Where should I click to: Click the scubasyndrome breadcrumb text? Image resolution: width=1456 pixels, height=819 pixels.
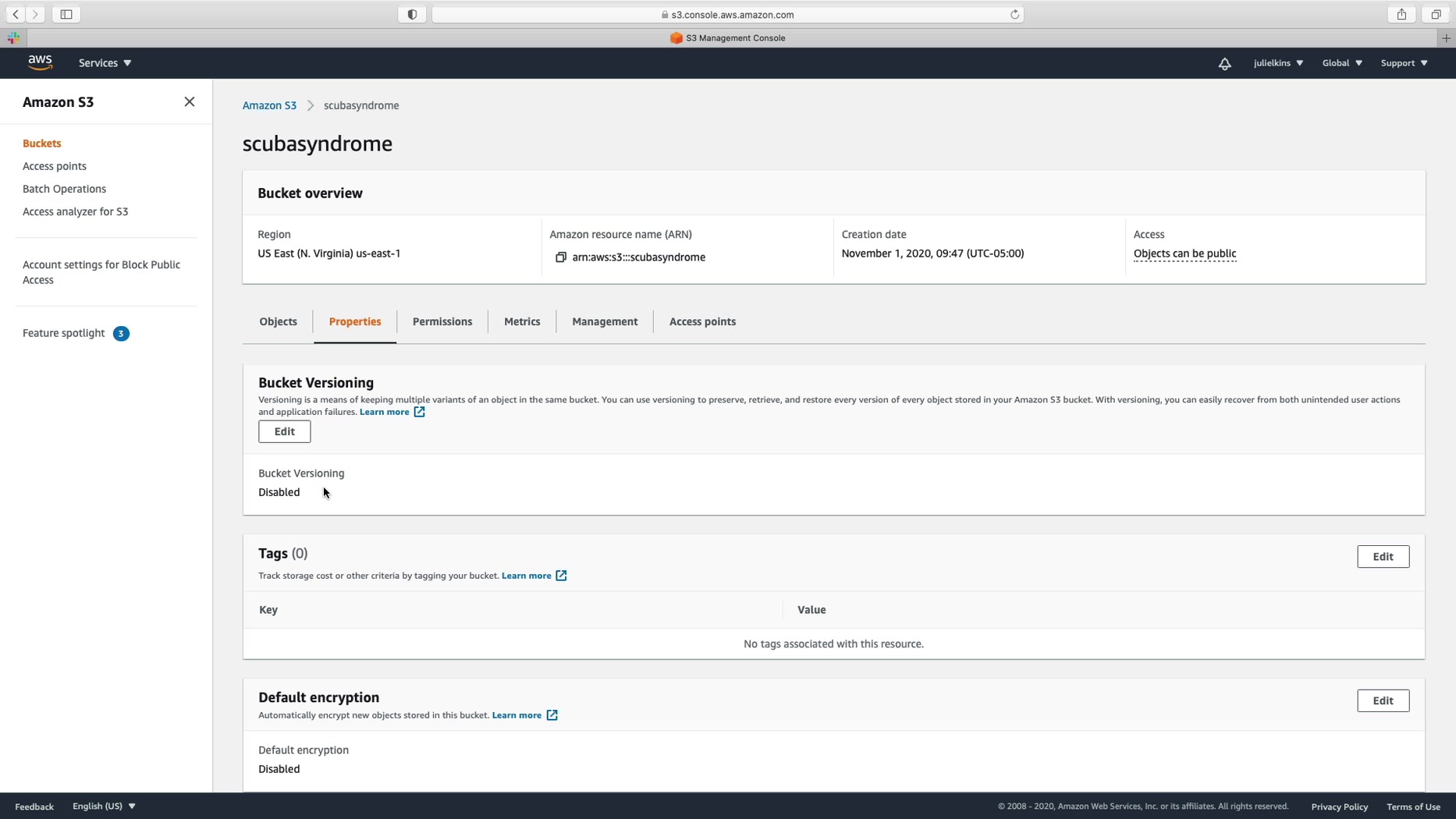tap(361, 105)
